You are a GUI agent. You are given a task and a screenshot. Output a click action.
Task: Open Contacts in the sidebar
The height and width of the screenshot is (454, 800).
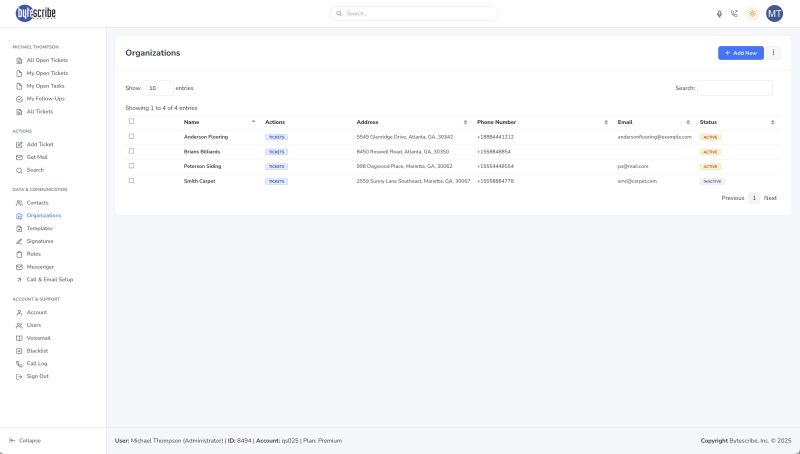coord(37,202)
